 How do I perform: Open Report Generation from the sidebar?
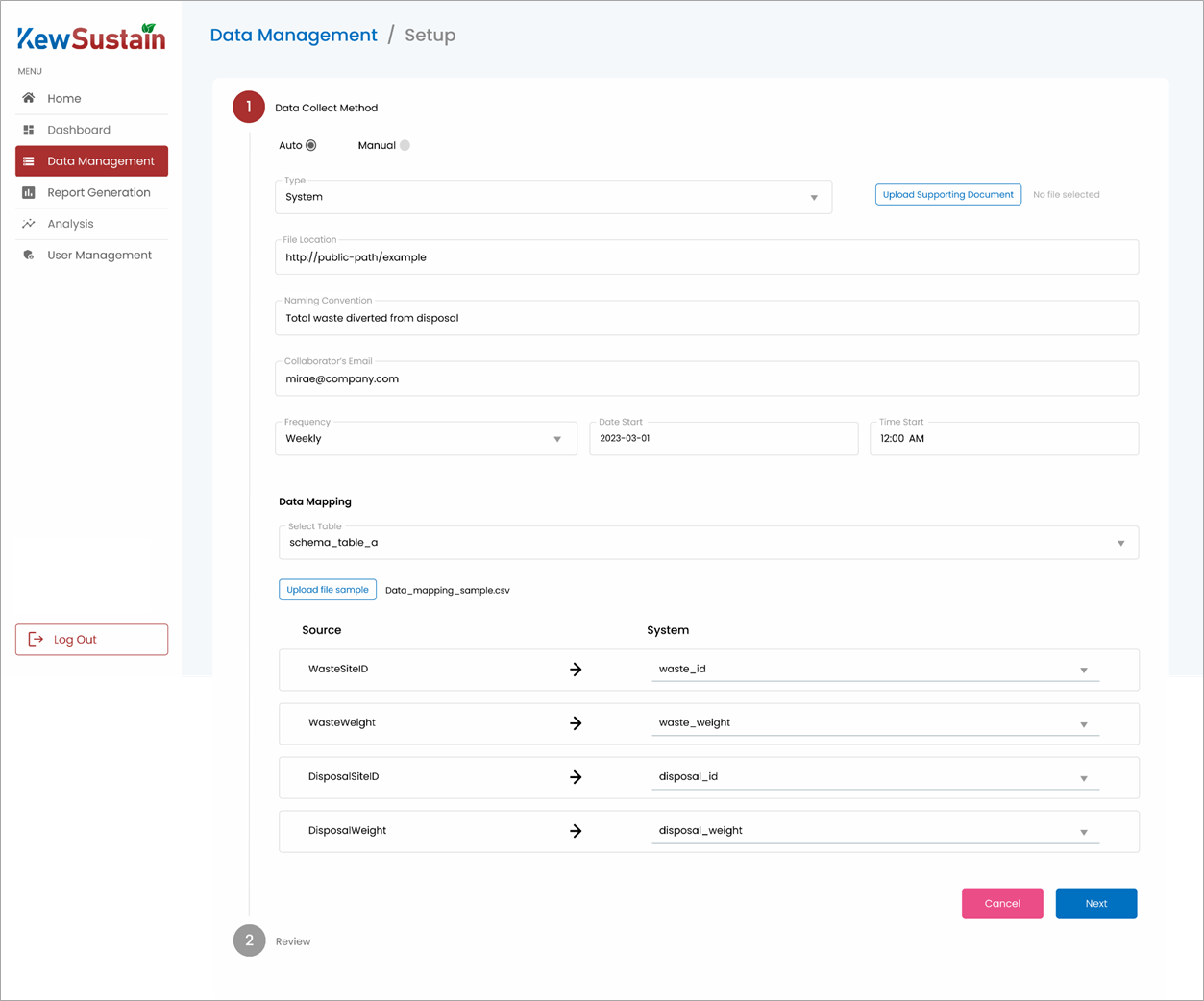click(x=91, y=192)
